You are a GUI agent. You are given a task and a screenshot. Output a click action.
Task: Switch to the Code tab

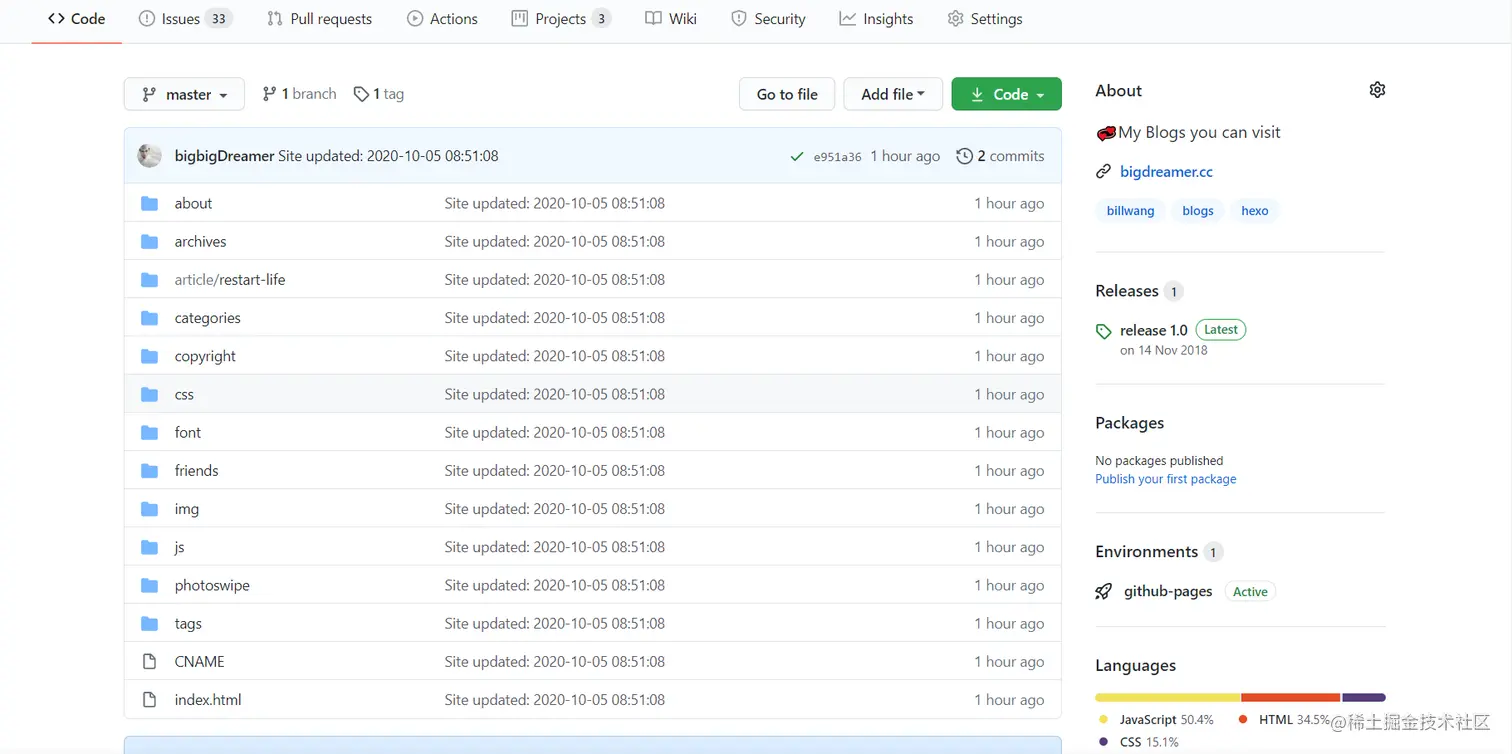(x=77, y=19)
